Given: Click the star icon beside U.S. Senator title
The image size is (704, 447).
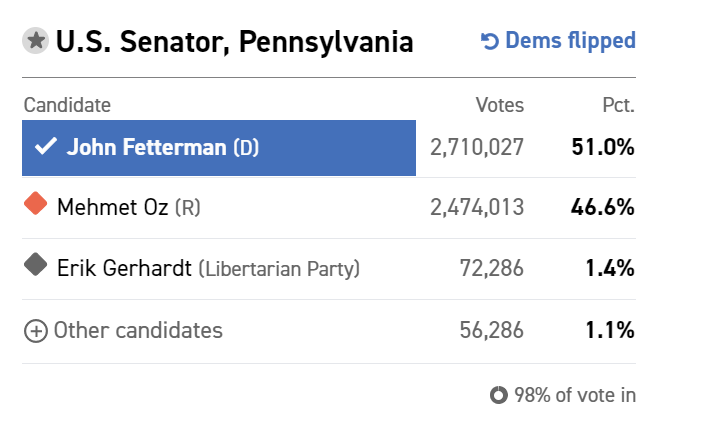Looking at the screenshot, I should click(x=35, y=41).
